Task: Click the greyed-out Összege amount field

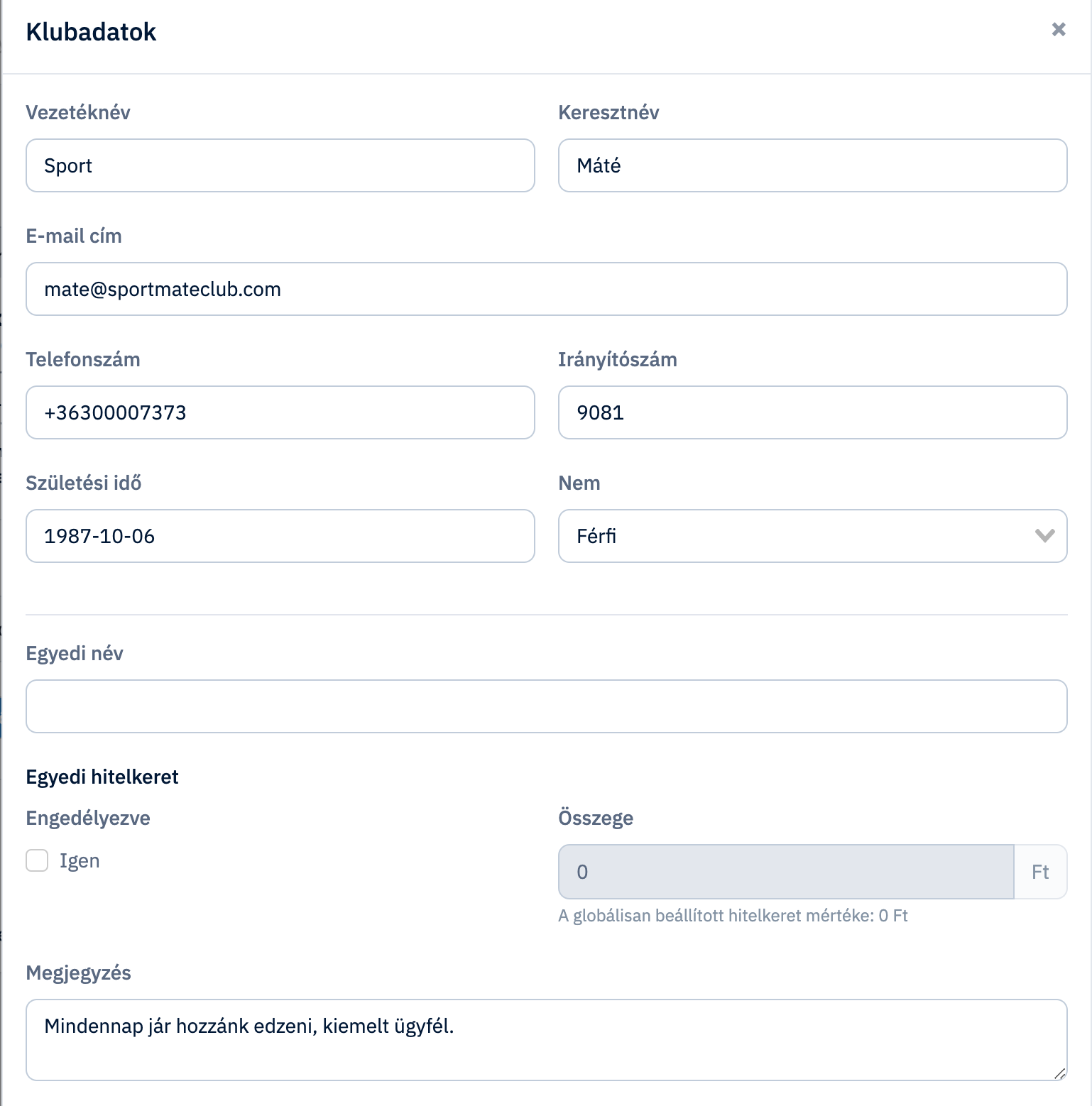Action: pyautogui.click(x=786, y=872)
